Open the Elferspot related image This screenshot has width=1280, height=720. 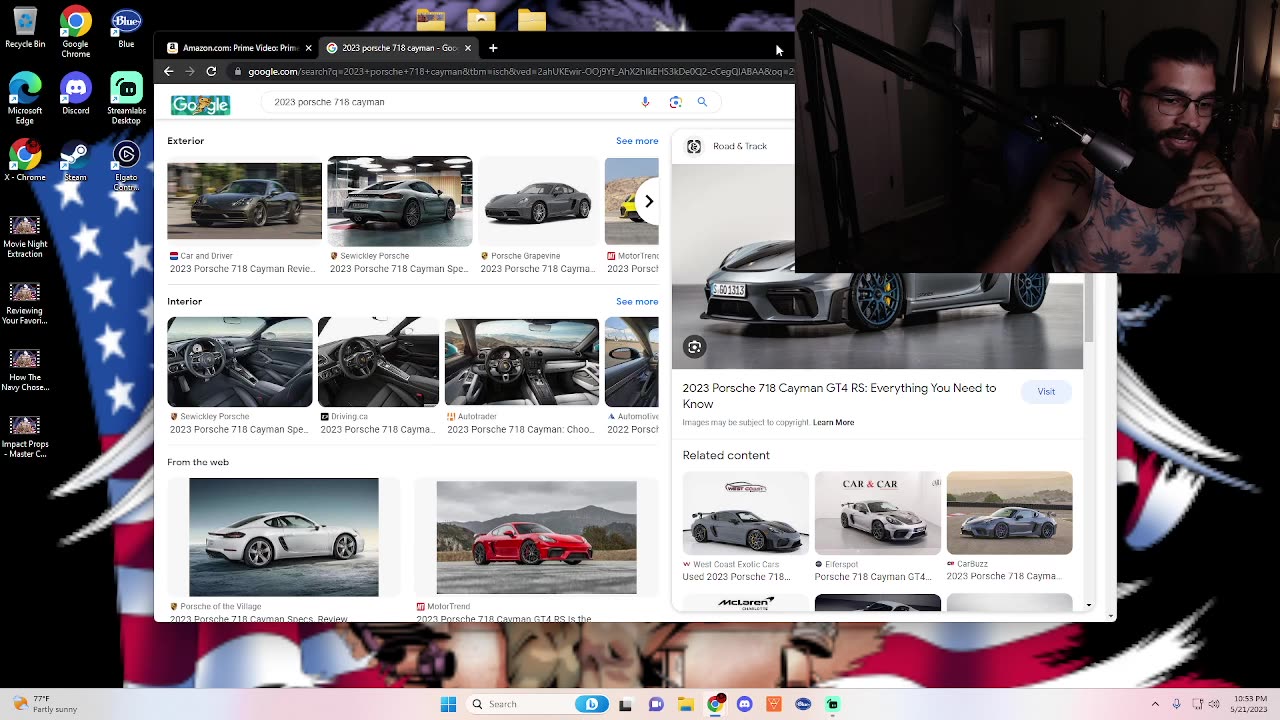(x=877, y=513)
